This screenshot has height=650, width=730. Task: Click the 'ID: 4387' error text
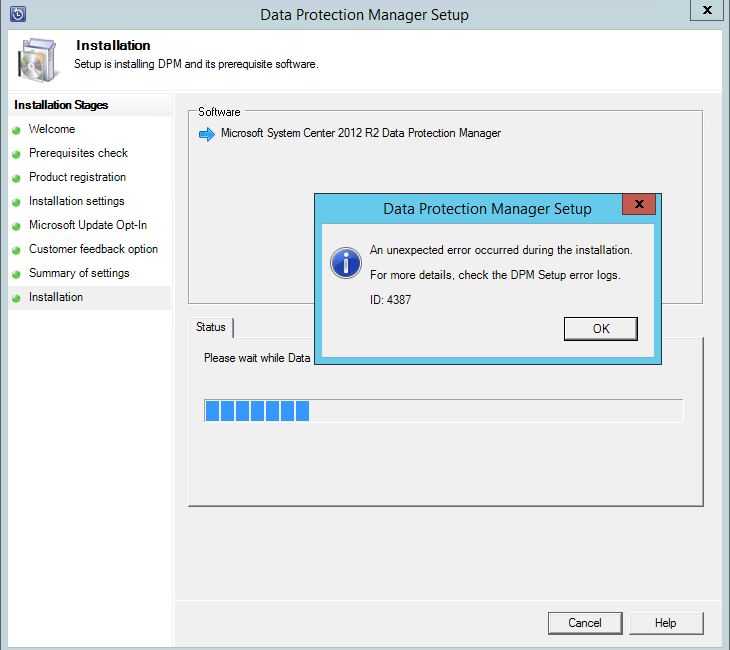coord(390,300)
